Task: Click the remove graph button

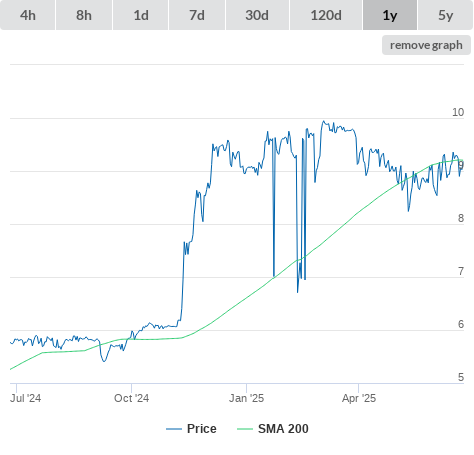Action: click(x=426, y=45)
